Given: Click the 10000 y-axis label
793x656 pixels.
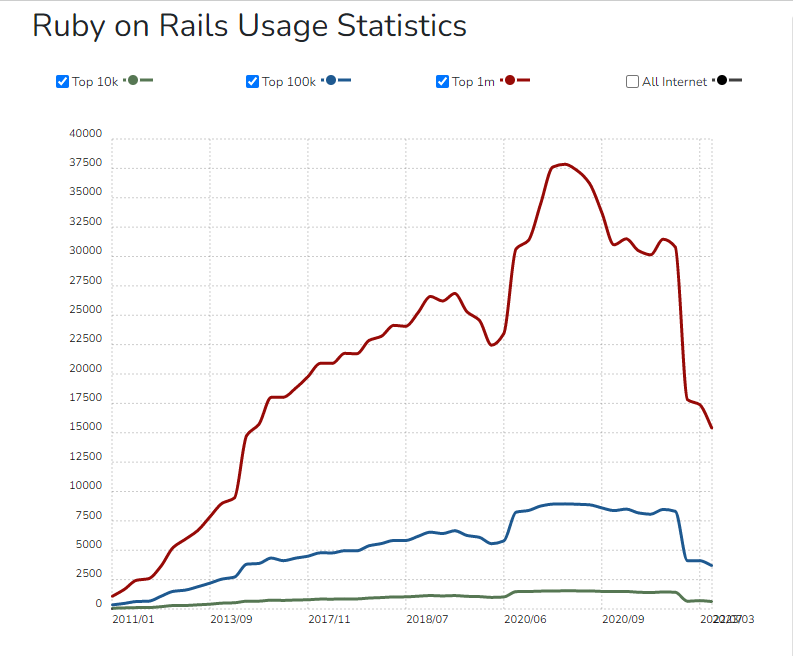Looking at the screenshot, I should [85, 486].
